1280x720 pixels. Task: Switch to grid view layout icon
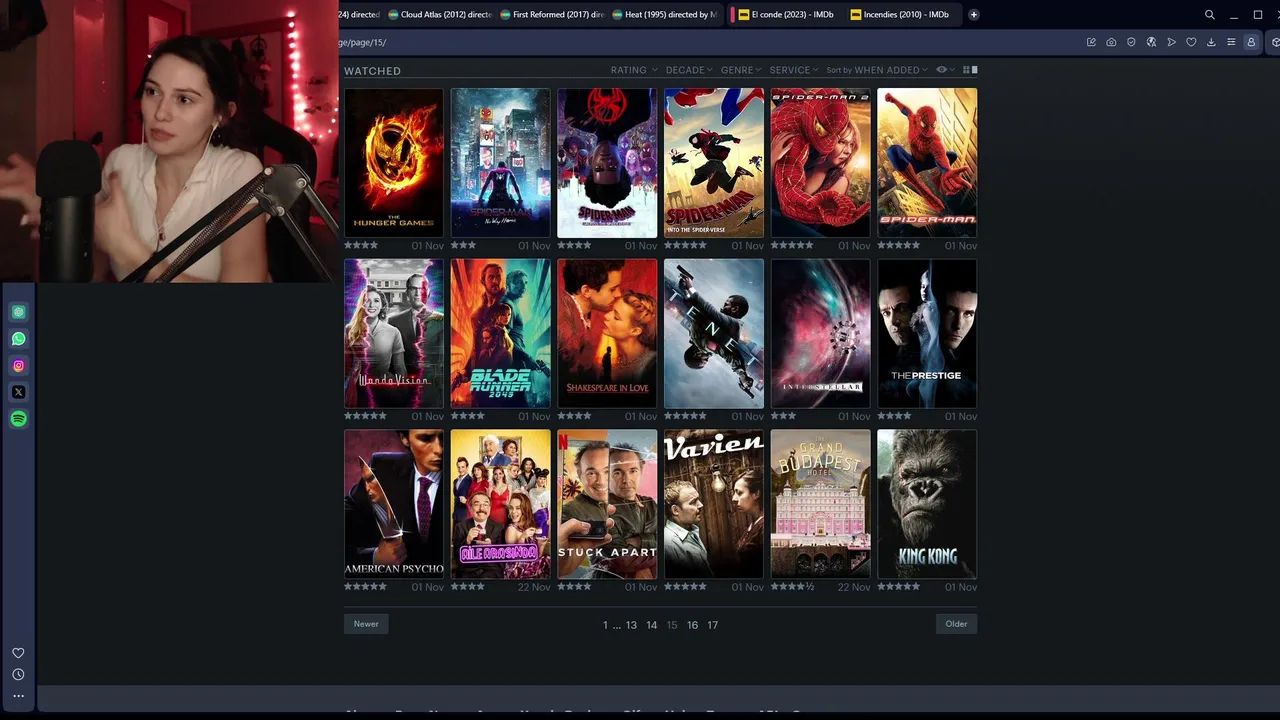click(966, 70)
